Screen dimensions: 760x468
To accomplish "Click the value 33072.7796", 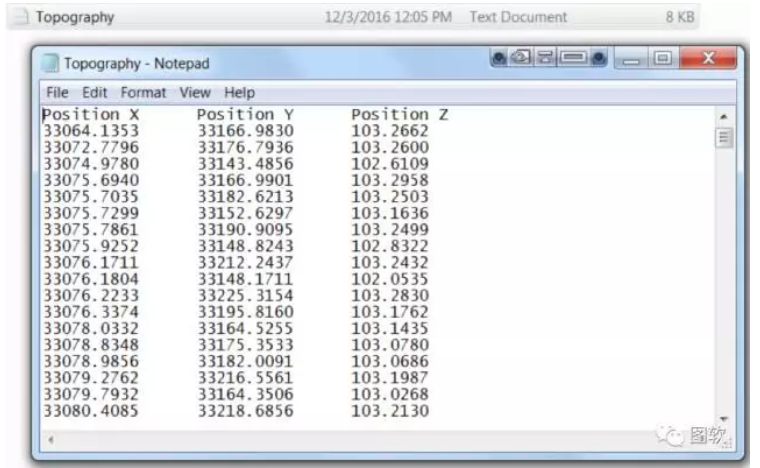I will point(91,147).
